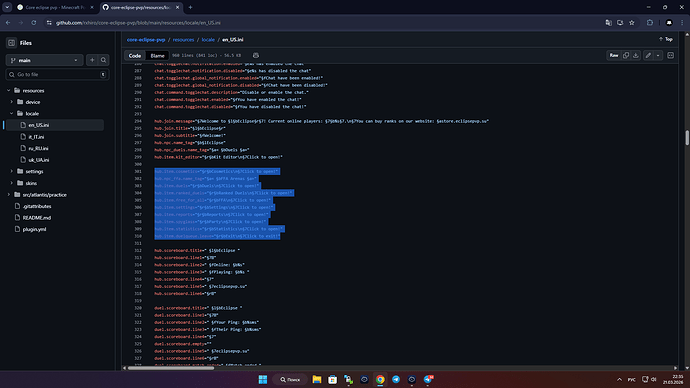Open Windows Start menu
The width and height of the screenshot is (690, 388).
[x=263, y=380]
